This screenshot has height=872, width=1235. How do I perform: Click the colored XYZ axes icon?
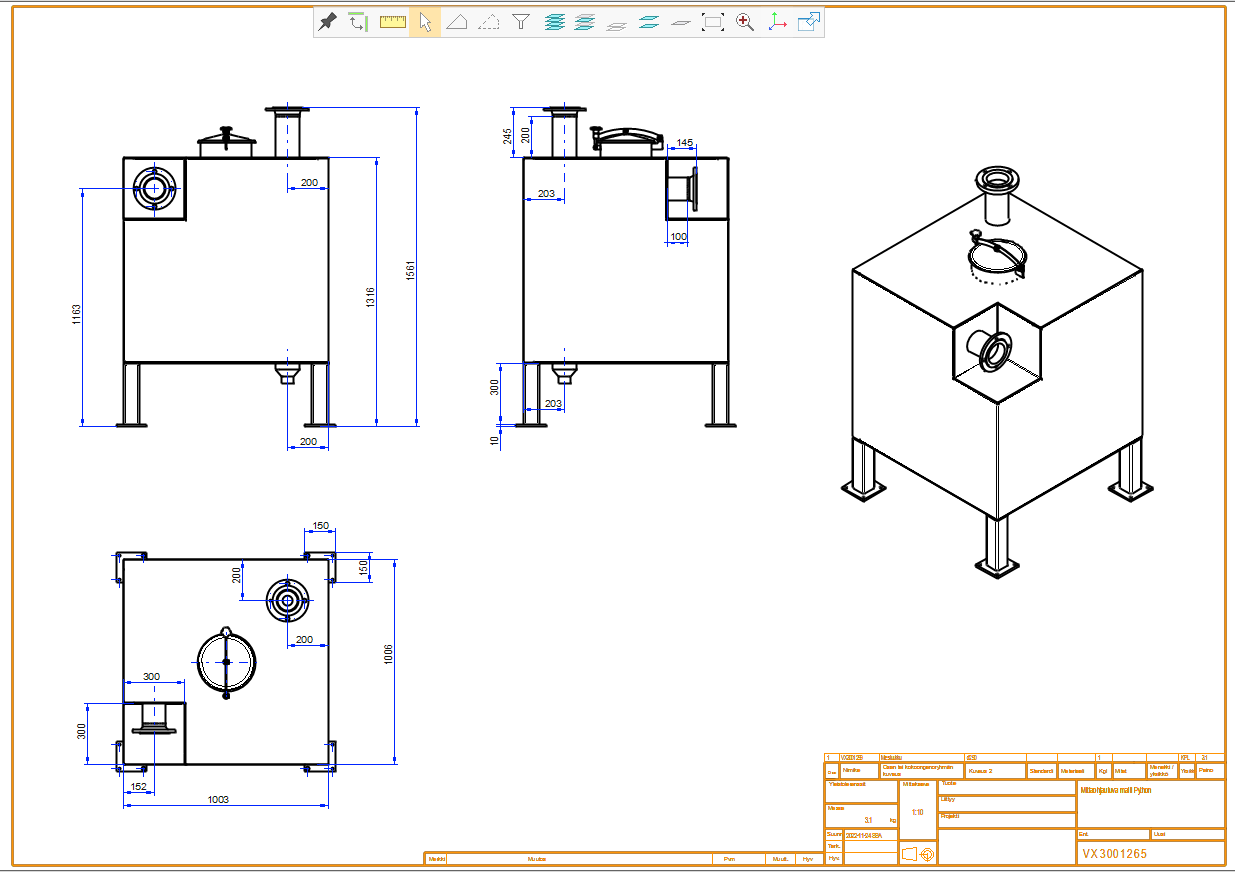(x=777, y=22)
